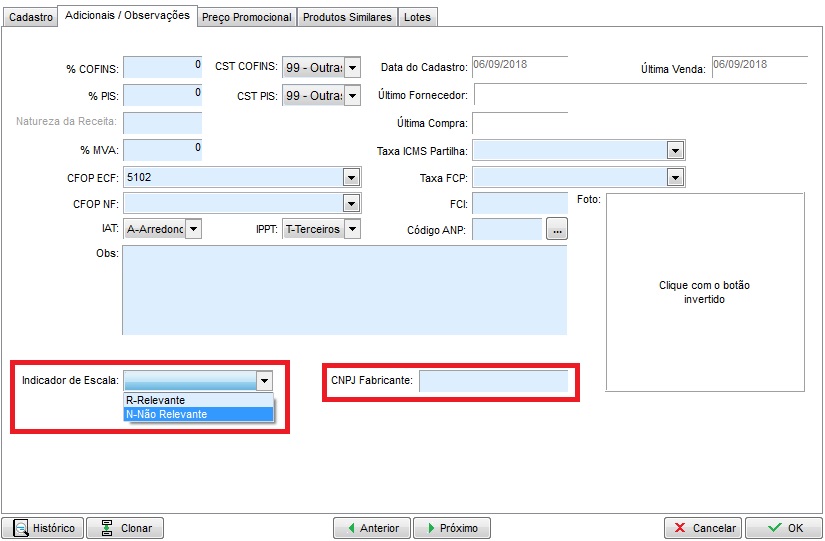Screen dimensions: 825x541
Task: Open the Taxa ICMS Partilha dropdown
Action: (x=676, y=150)
